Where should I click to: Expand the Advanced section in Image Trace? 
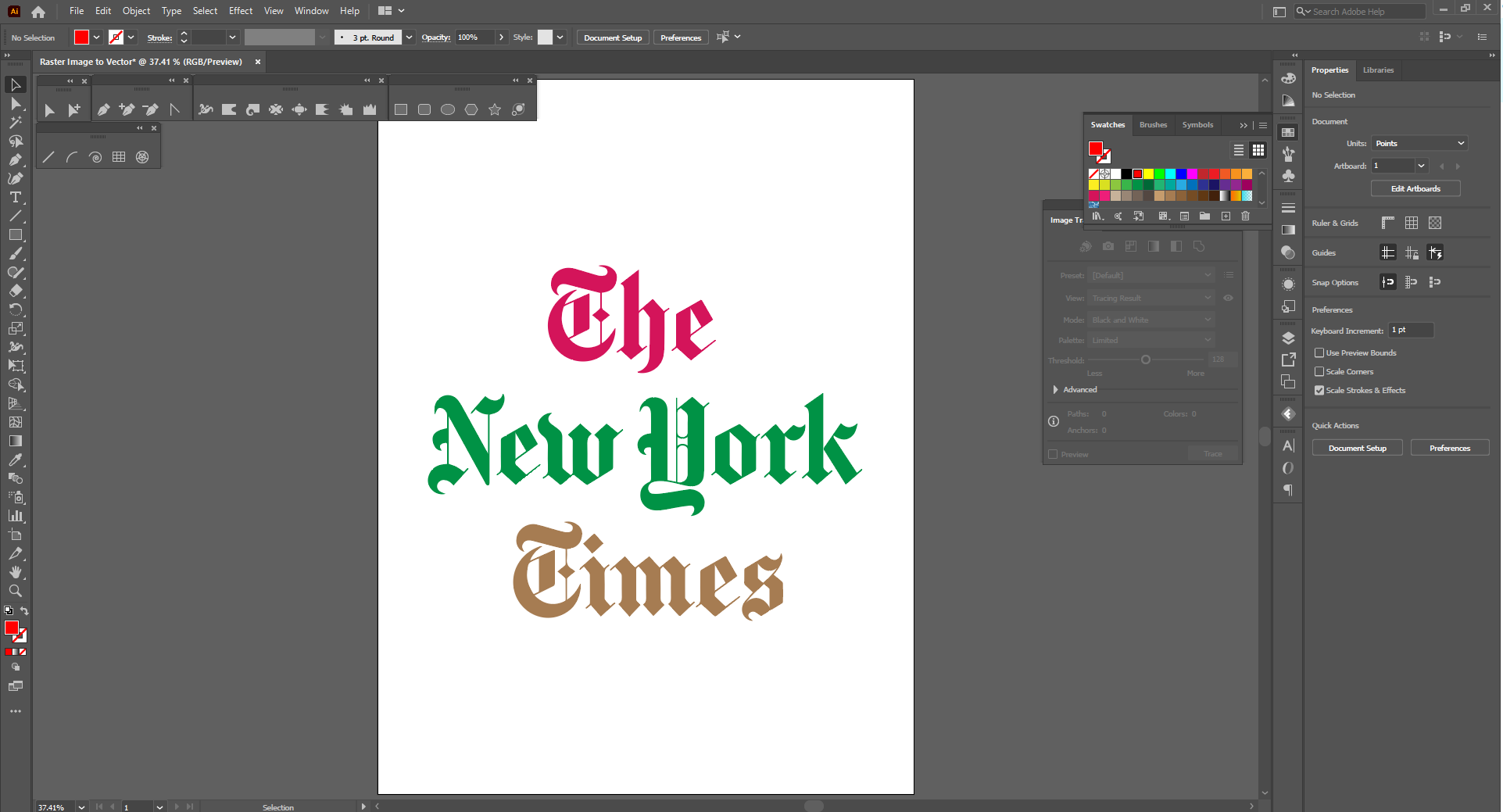[1056, 390]
